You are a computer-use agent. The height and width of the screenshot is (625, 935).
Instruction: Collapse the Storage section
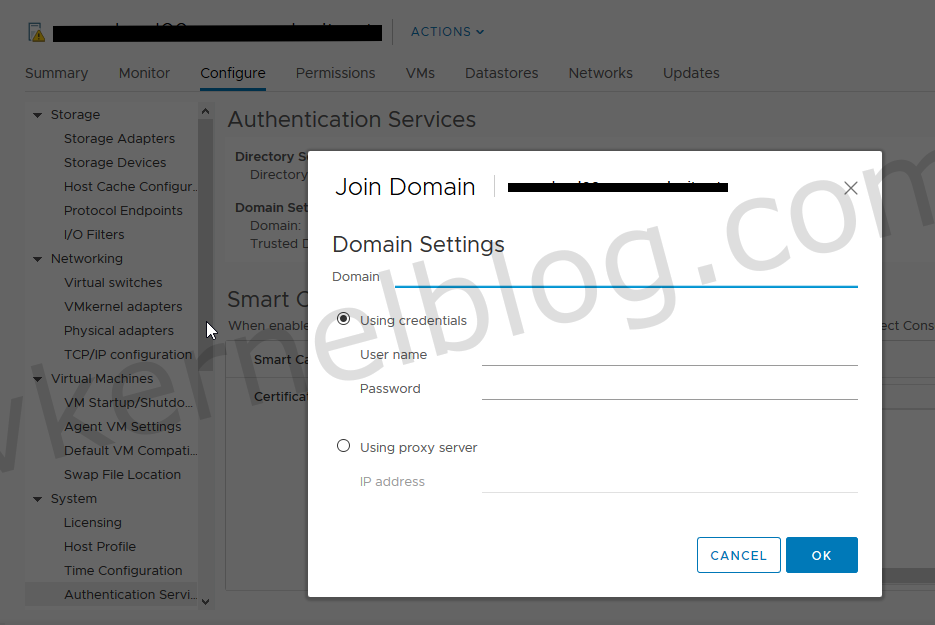coord(37,114)
